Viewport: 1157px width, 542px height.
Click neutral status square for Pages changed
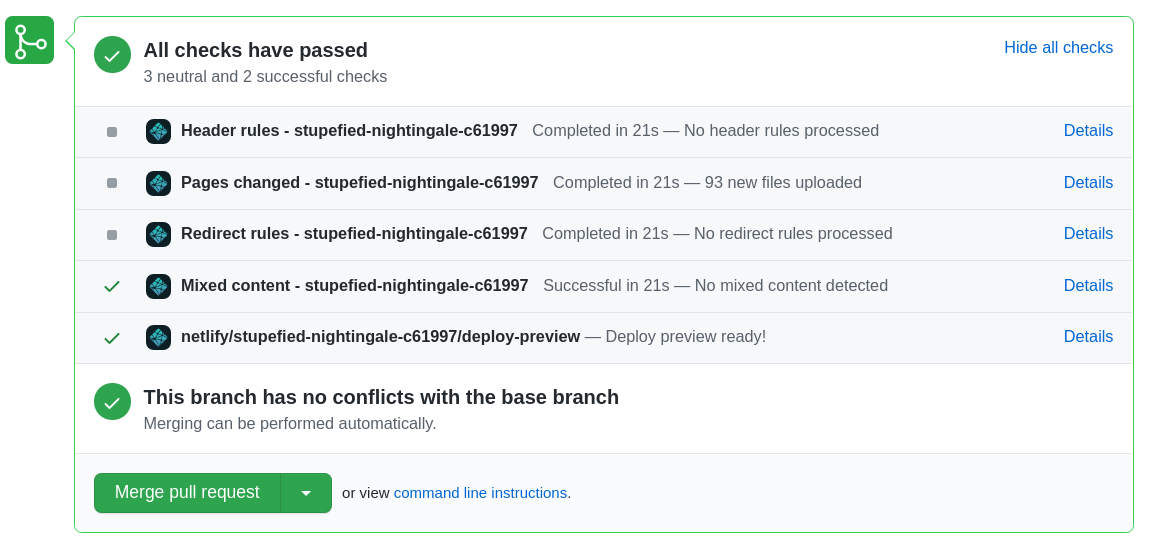click(x=112, y=183)
